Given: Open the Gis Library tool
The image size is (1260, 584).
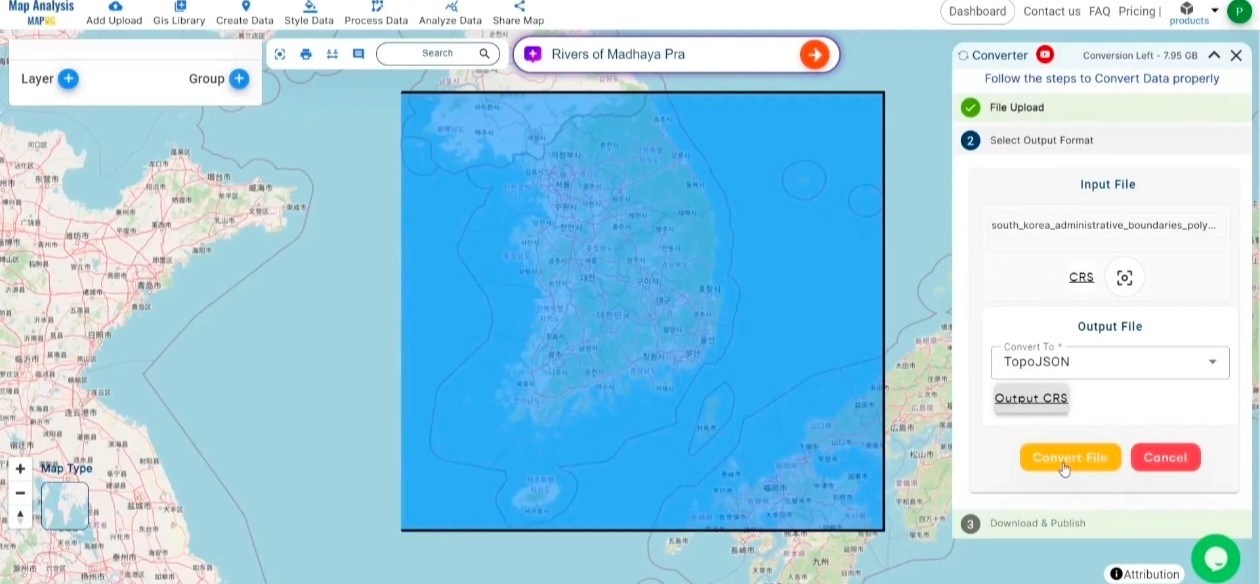Looking at the screenshot, I should tap(178, 14).
